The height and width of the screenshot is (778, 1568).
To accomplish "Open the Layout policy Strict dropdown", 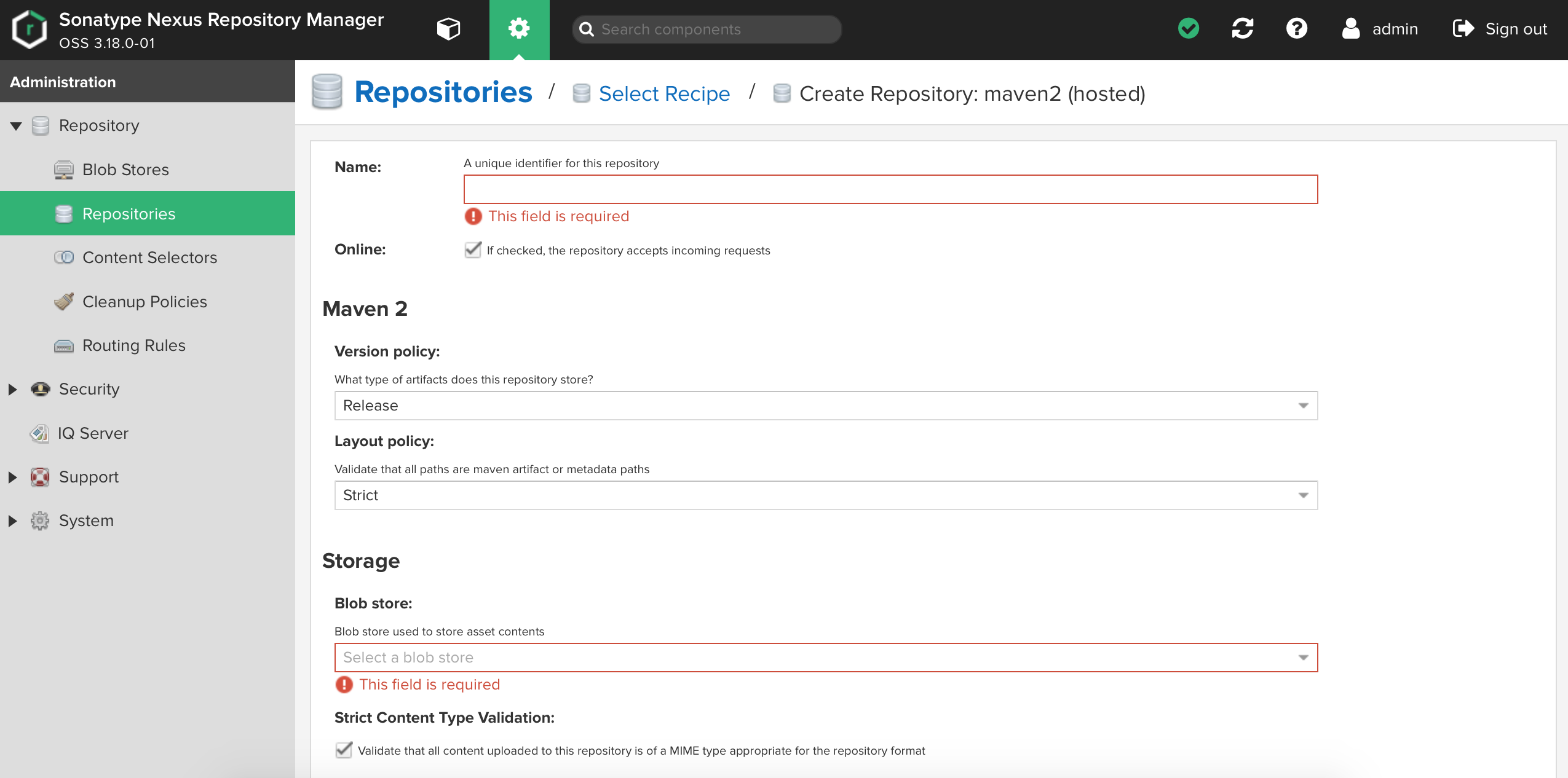I will 826,495.
